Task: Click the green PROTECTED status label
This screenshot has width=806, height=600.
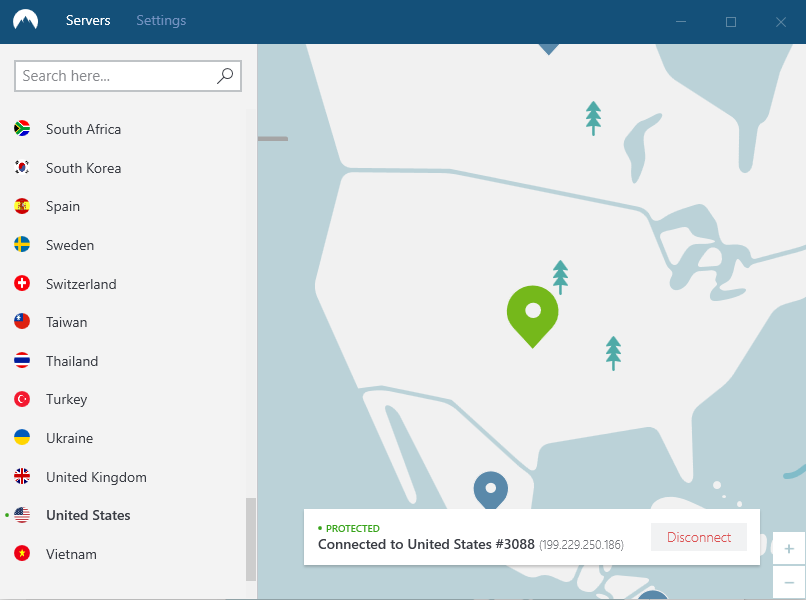Action: tap(353, 529)
